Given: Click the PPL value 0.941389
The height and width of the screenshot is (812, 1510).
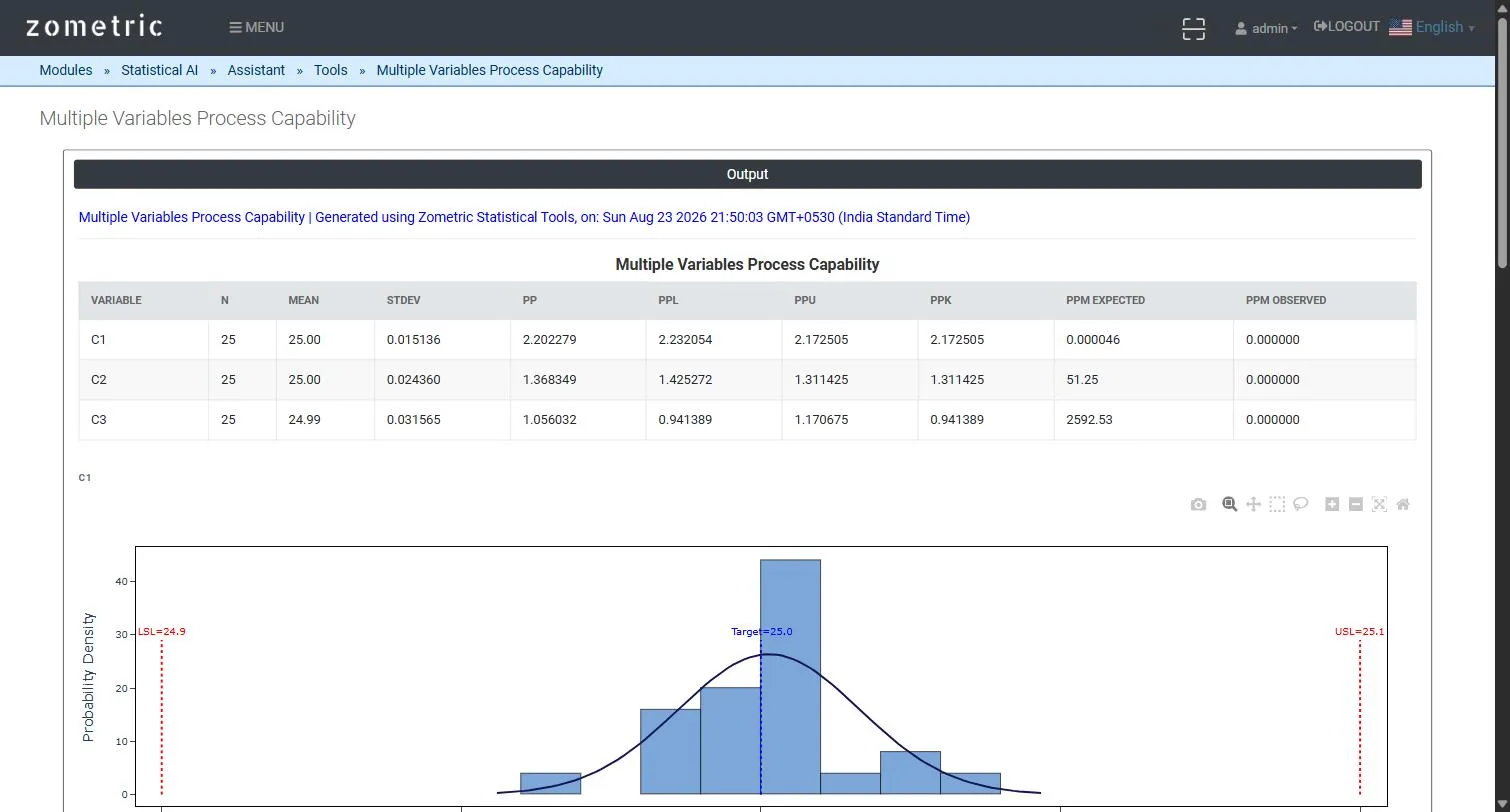Looking at the screenshot, I should click(x=685, y=420).
